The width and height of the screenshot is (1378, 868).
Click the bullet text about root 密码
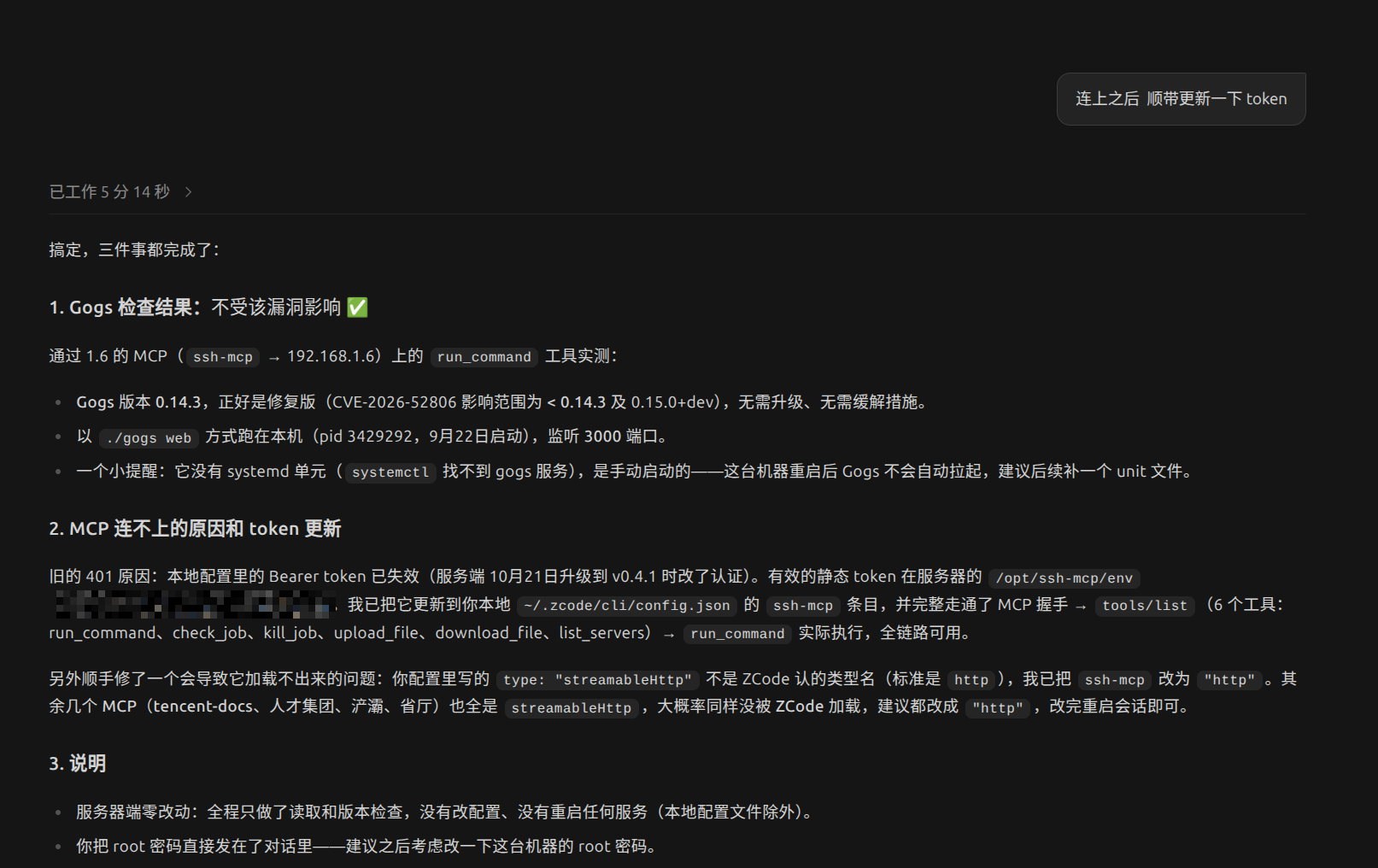point(367,847)
